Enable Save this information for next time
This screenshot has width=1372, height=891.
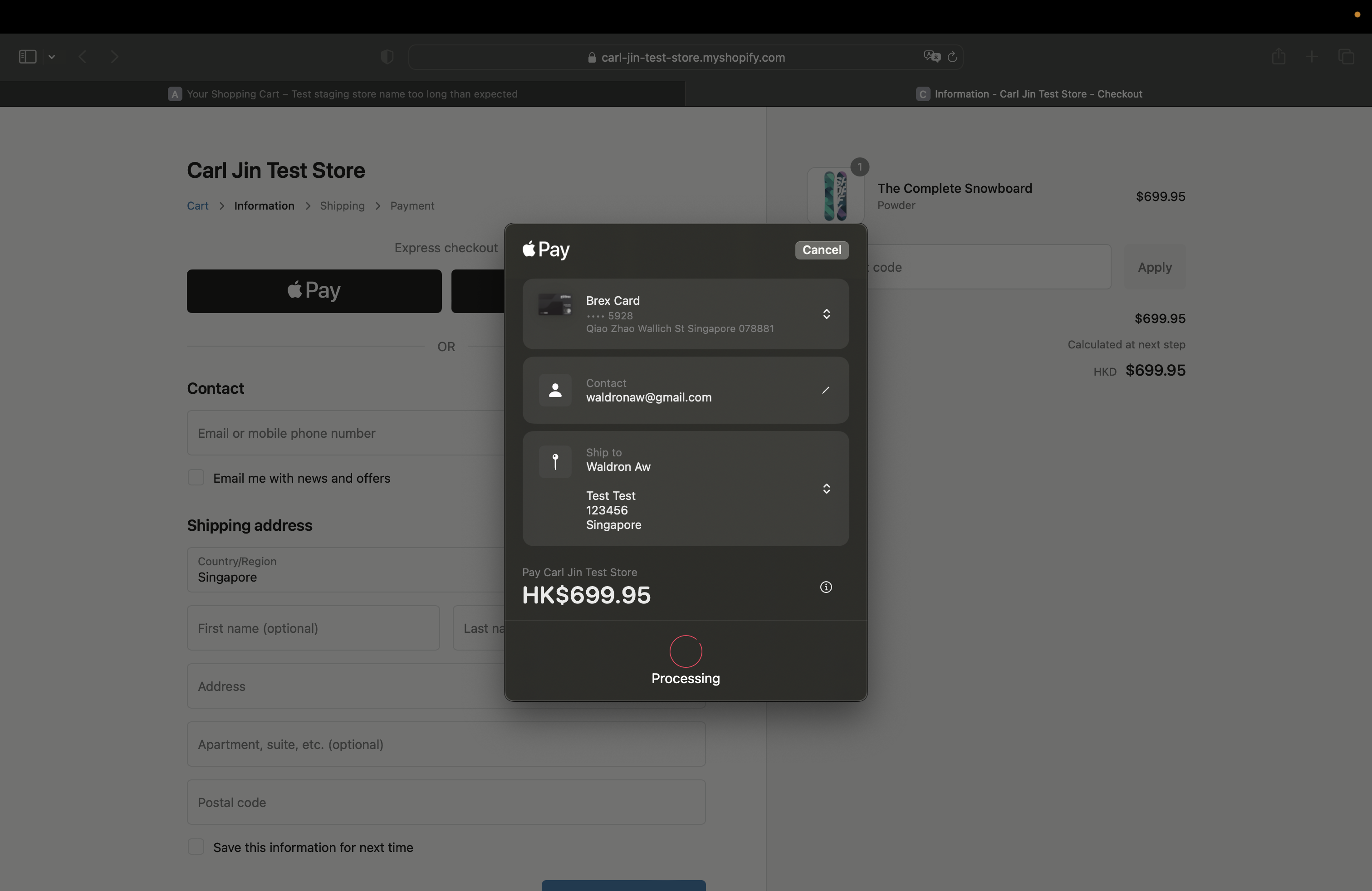[196, 847]
